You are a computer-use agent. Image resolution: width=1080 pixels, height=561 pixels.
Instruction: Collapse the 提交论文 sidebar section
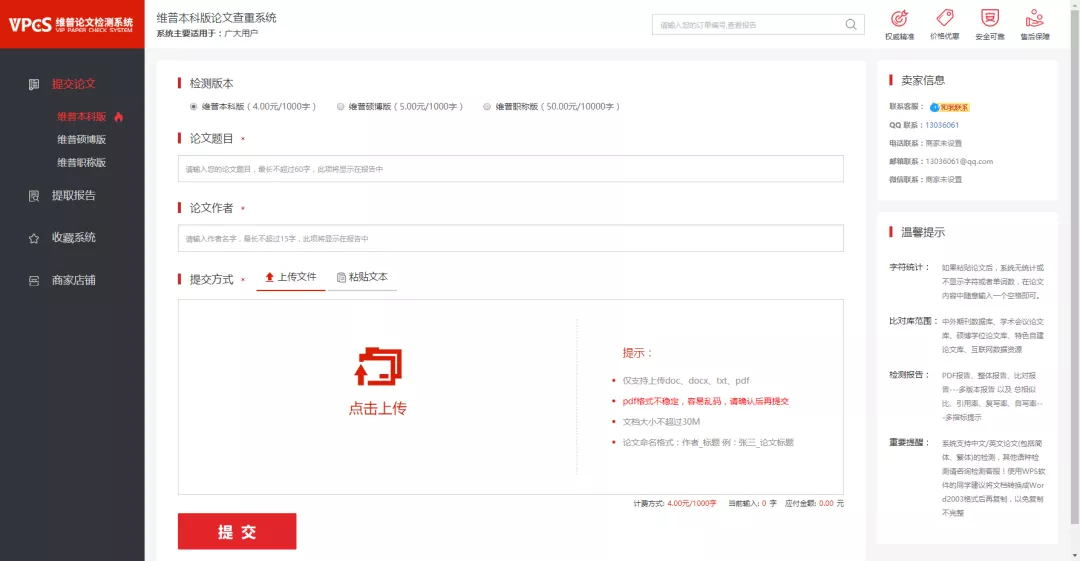(73, 84)
